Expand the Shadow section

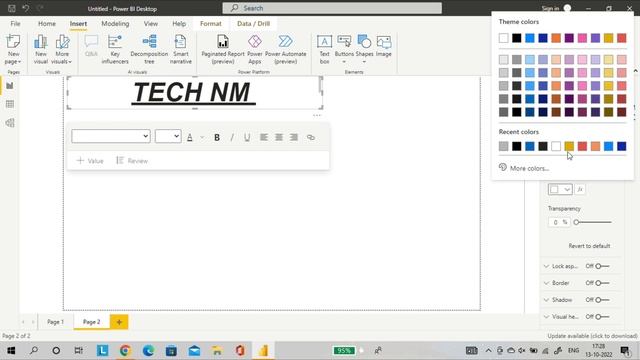tap(547, 300)
